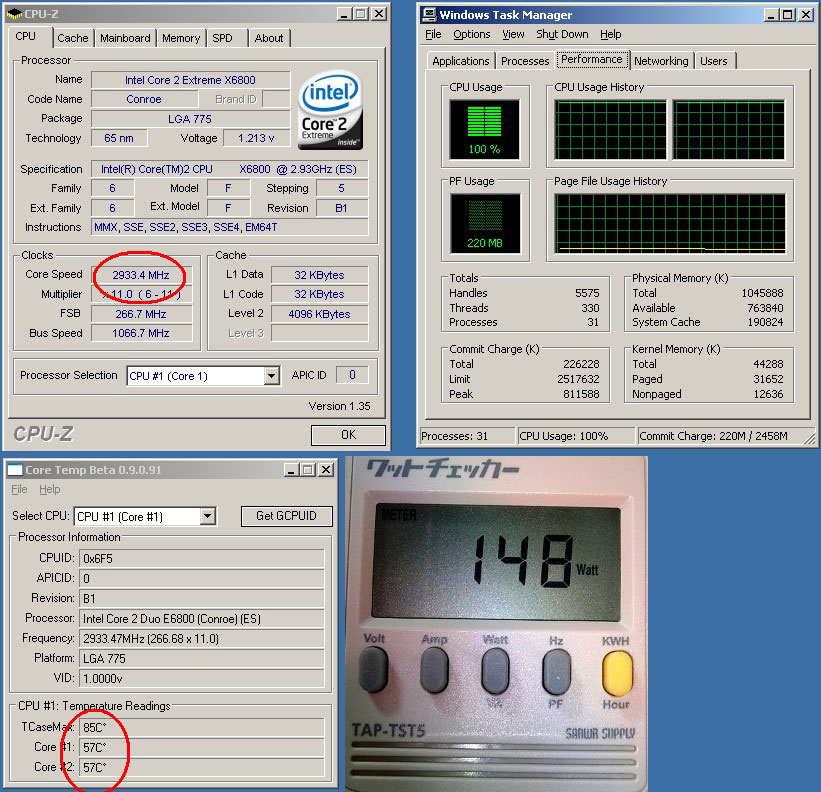Screen dimensions: 821x792
Task: Click the Intel Core 2 Extreme logo
Action: coord(330,110)
